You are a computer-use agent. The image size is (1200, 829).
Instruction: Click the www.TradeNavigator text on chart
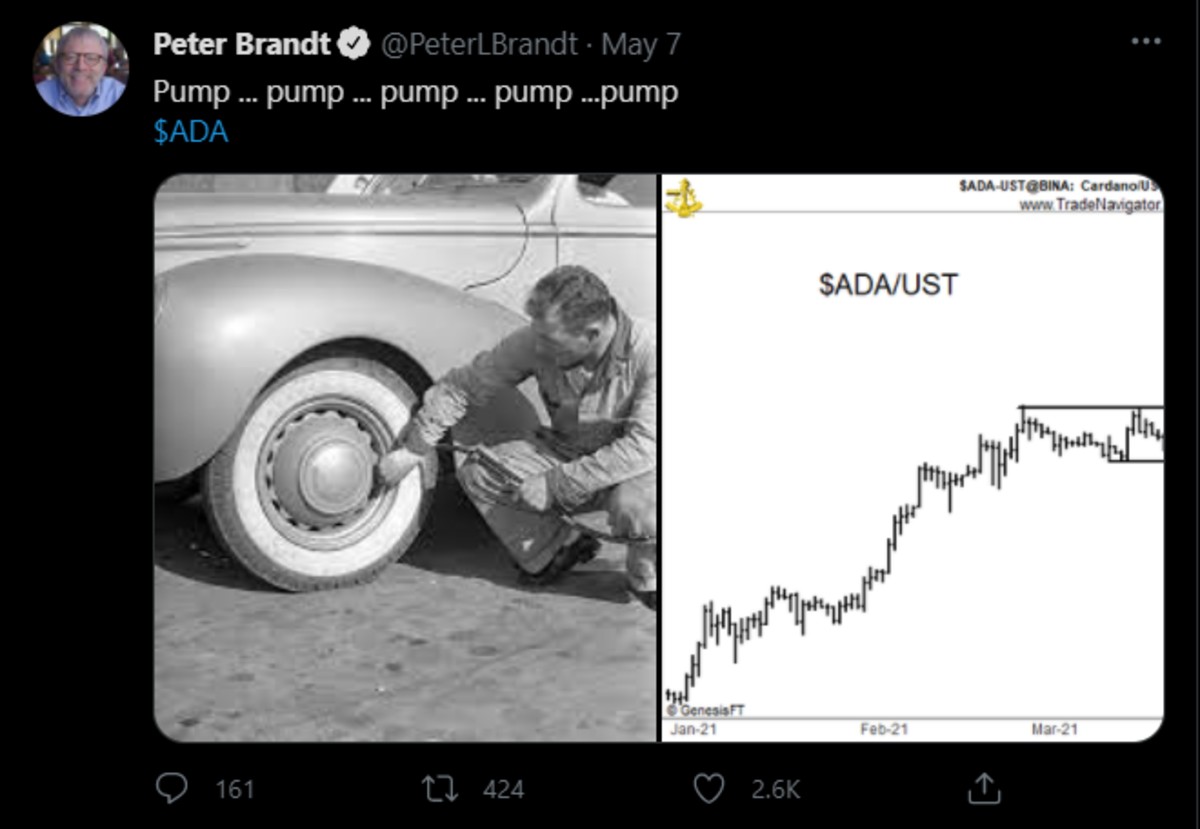pos(1090,204)
